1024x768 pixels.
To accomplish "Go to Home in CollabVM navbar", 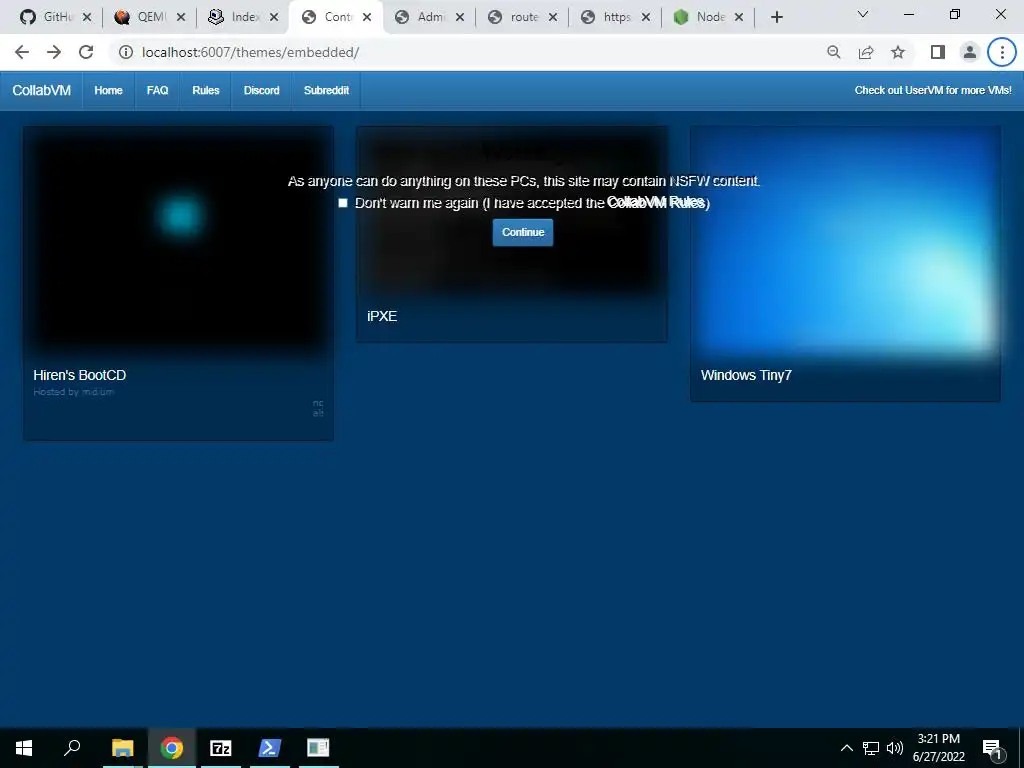I will (x=108, y=91).
